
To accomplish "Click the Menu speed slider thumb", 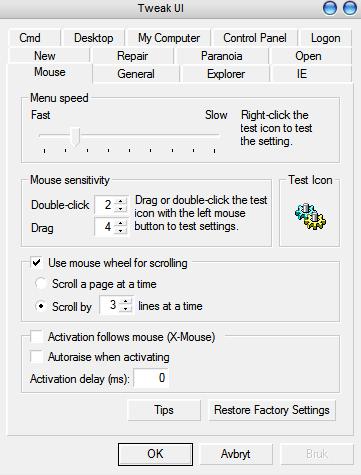I will pyautogui.click(x=76, y=137).
